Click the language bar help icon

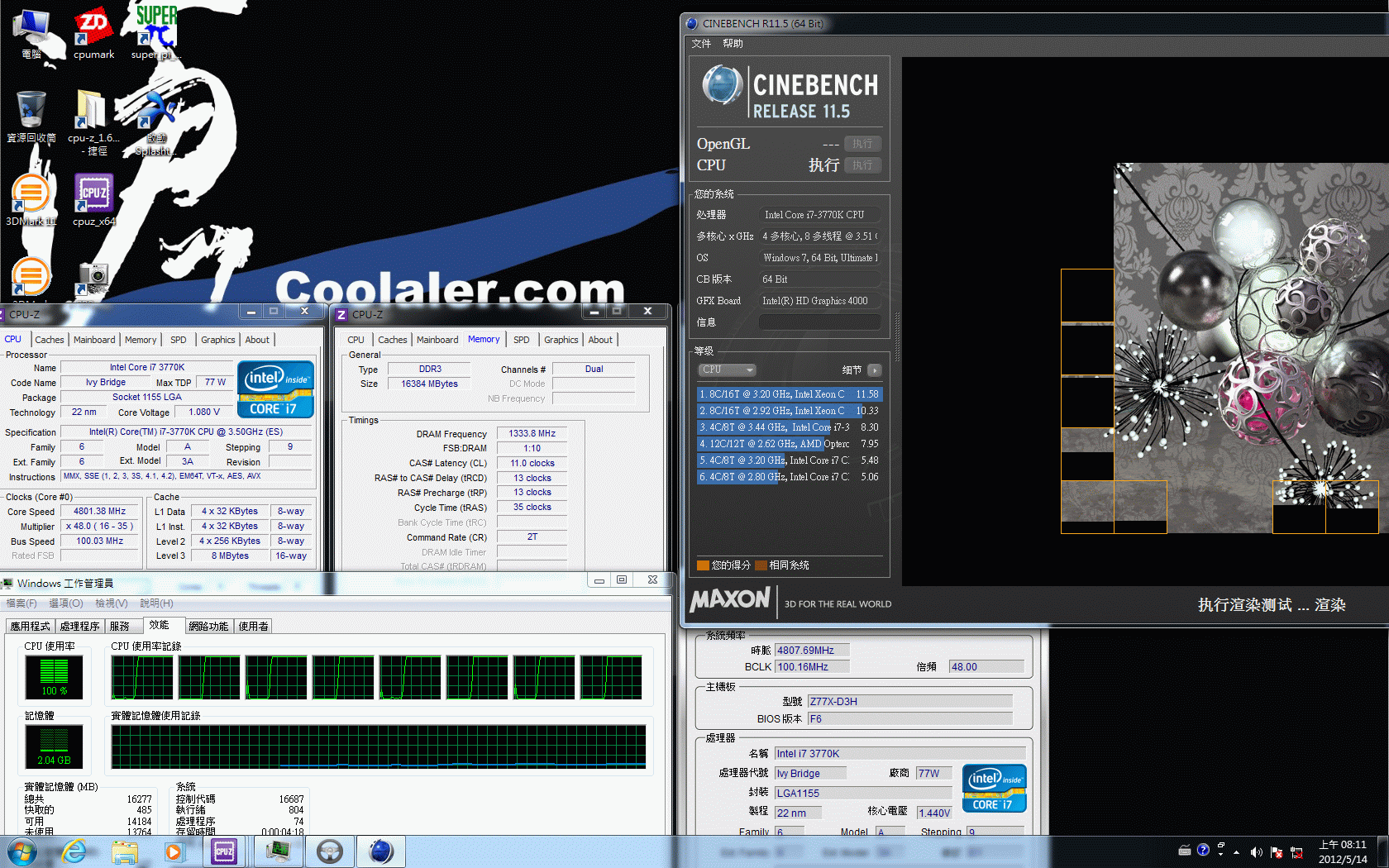pos(1203,850)
